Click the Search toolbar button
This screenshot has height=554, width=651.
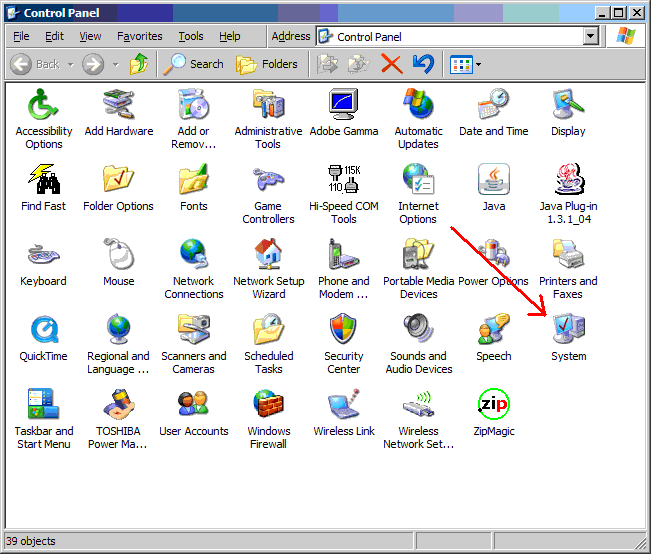click(x=193, y=64)
